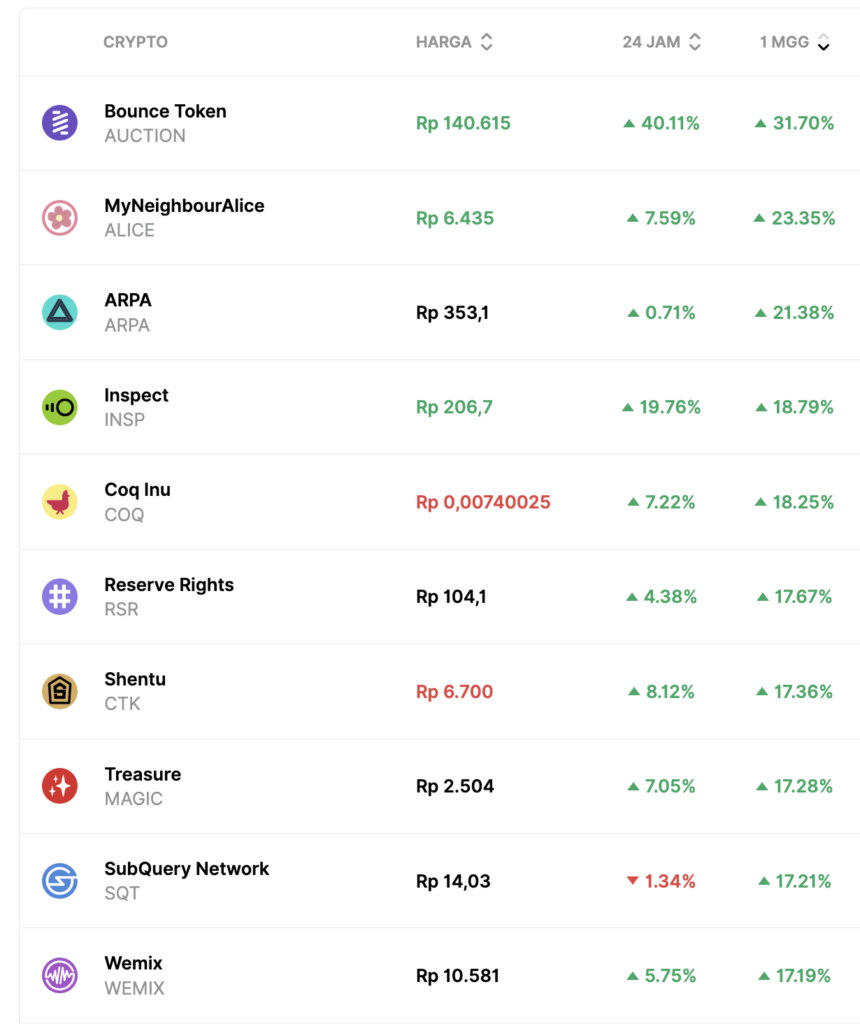Image resolution: width=860 pixels, height=1024 pixels.
Task: Sort the list by the HARGA column
Action: click(x=455, y=42)
